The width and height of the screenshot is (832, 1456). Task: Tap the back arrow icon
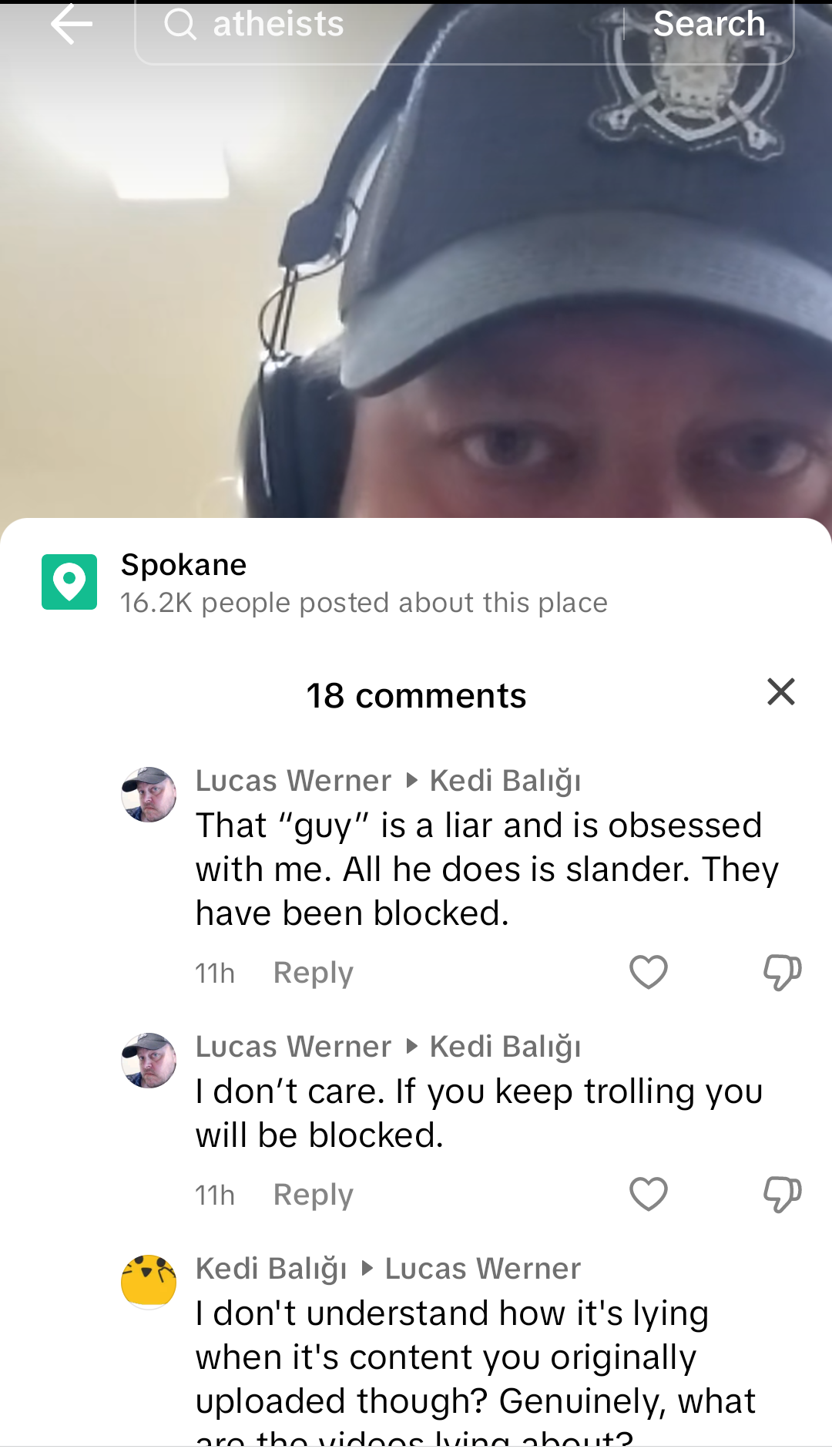click(x=72, y=24)
